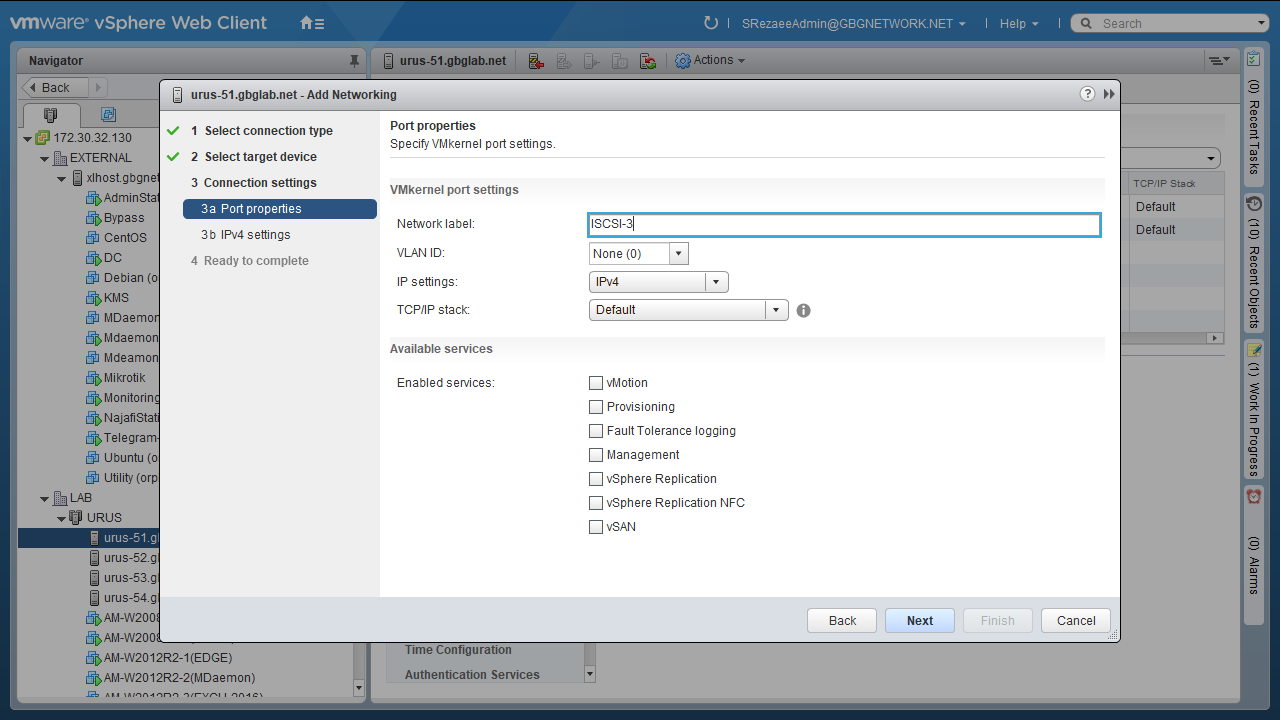Click the Next button in the dialog

920,621
